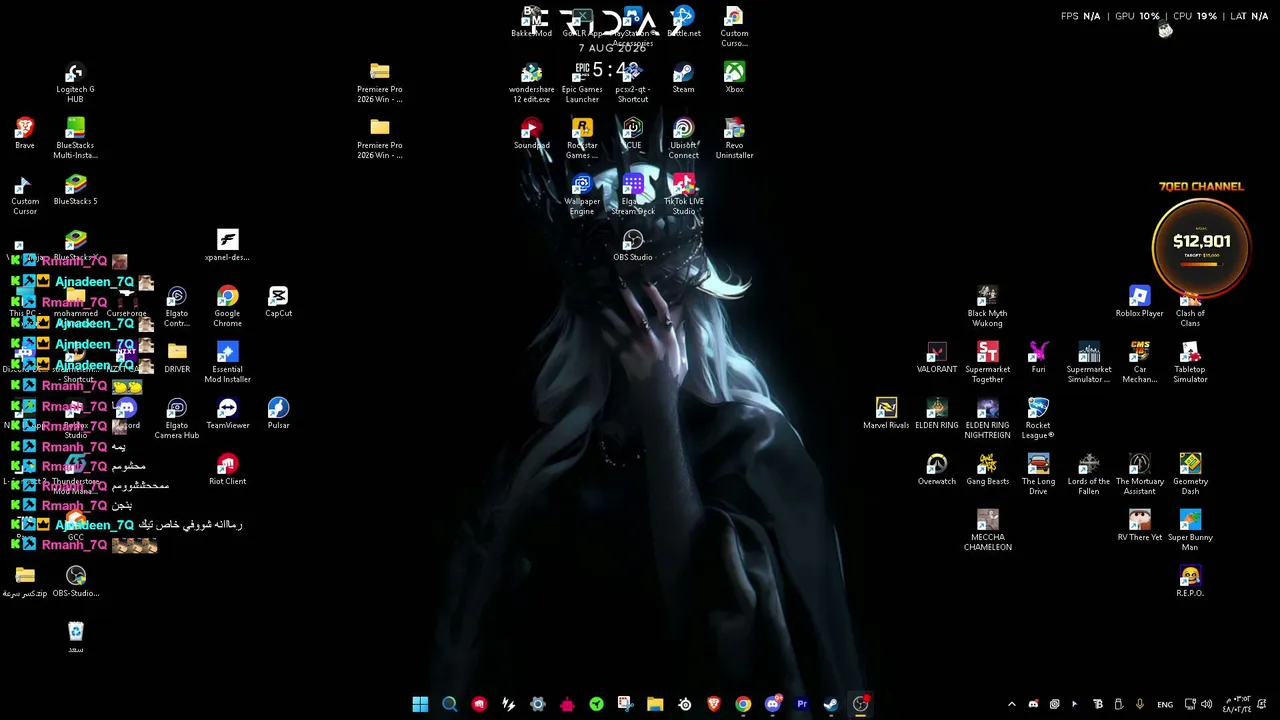Open the Settings gear in the taskbar
This screenshot has height=720, width=1280.
537,704
